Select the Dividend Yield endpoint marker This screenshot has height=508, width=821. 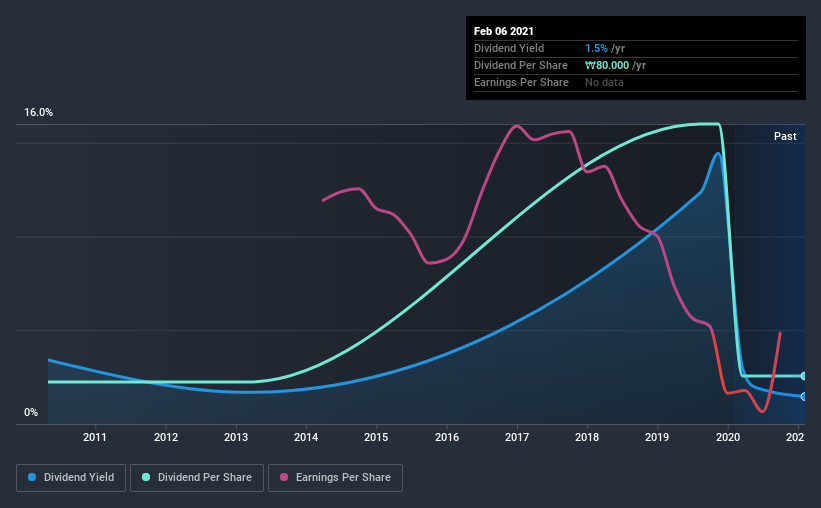click(x=803, y=396)
